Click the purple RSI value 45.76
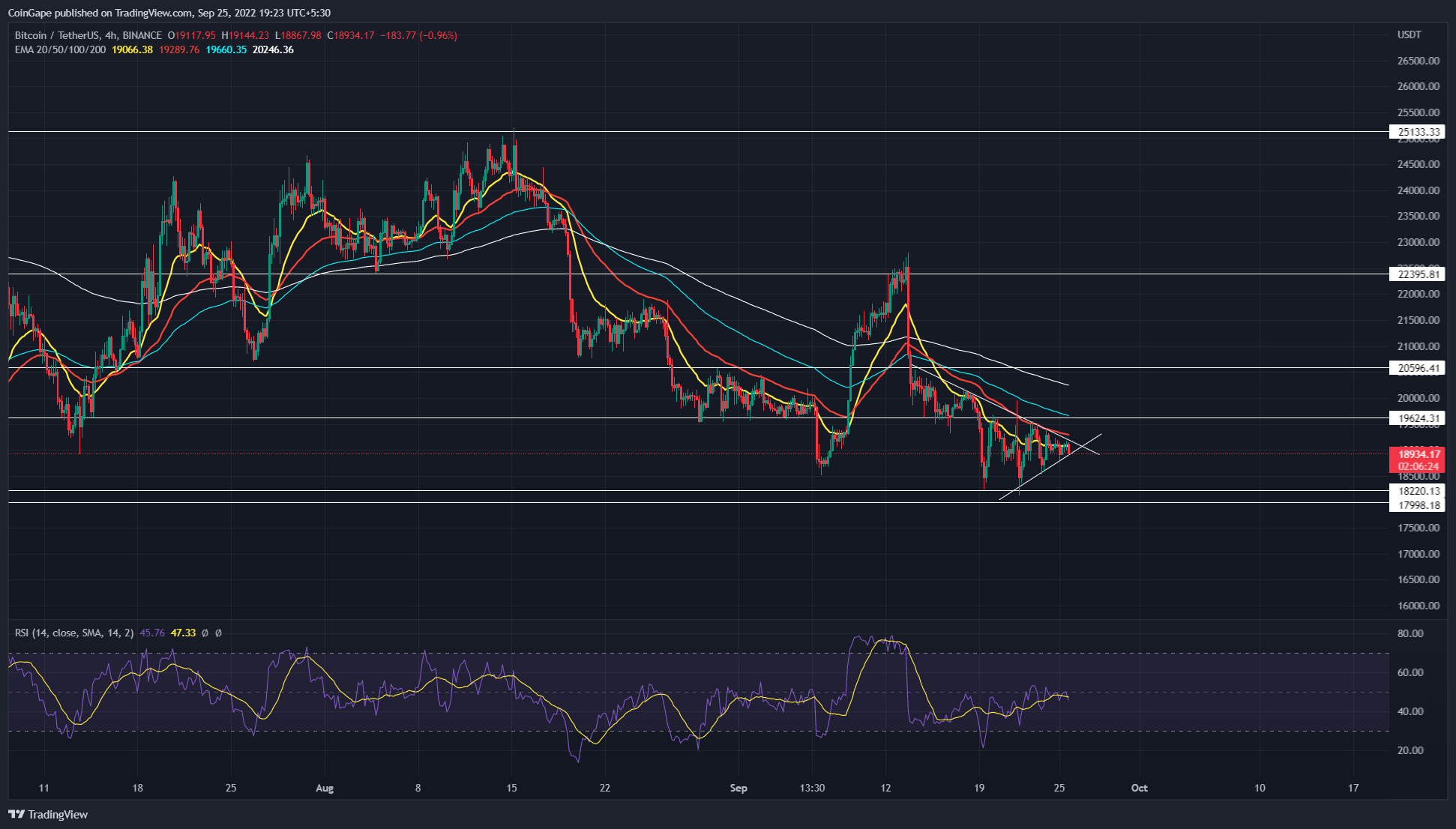 point(152,633)
